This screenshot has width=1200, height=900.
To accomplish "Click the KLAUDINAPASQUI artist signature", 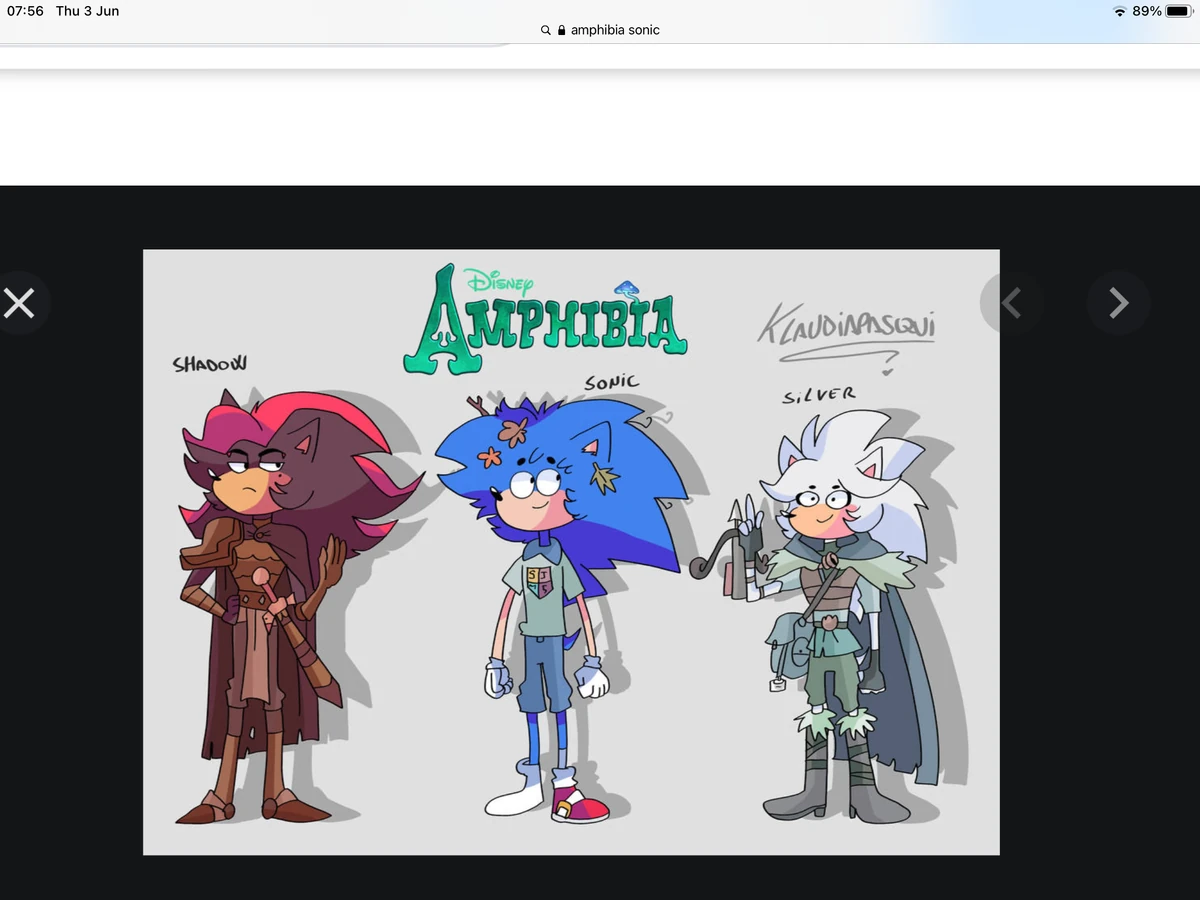I will [845, 326].
